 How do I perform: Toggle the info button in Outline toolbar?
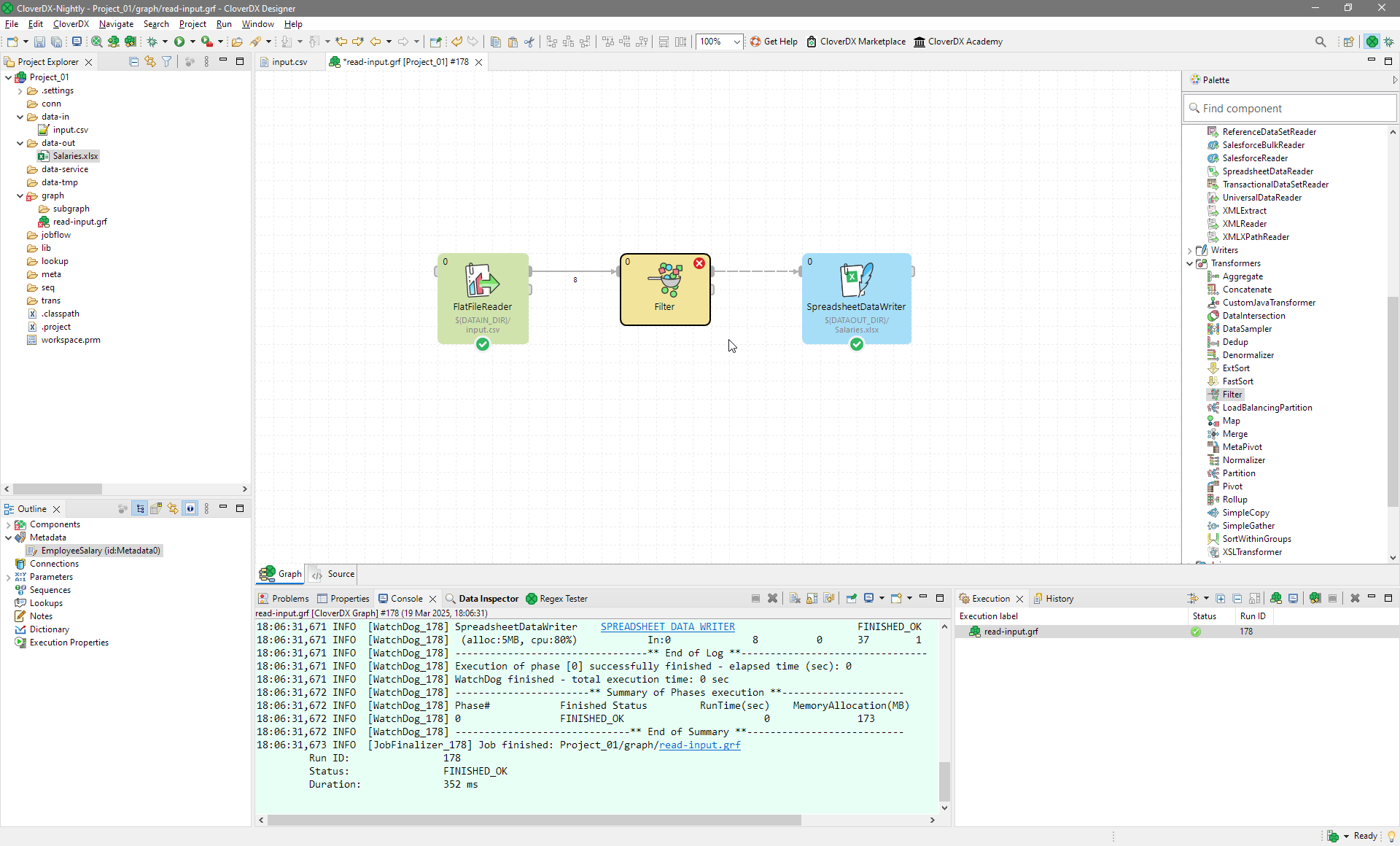tap(190, 509)
